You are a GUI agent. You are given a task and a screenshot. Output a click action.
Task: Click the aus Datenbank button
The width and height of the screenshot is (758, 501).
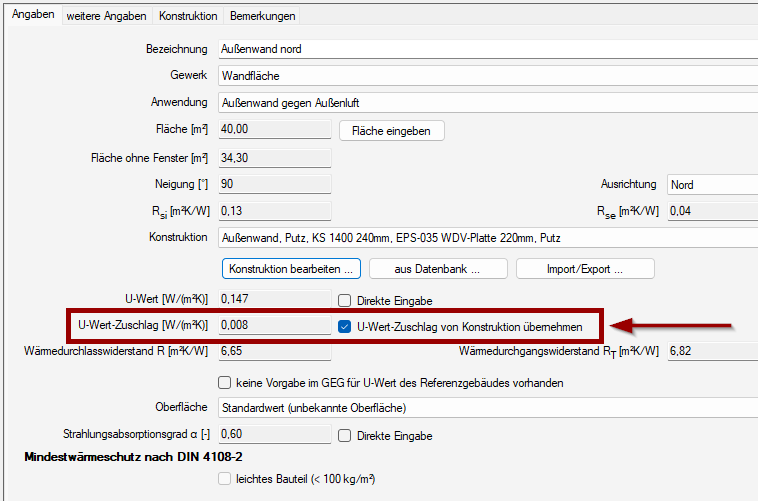(x=436, y=269)
